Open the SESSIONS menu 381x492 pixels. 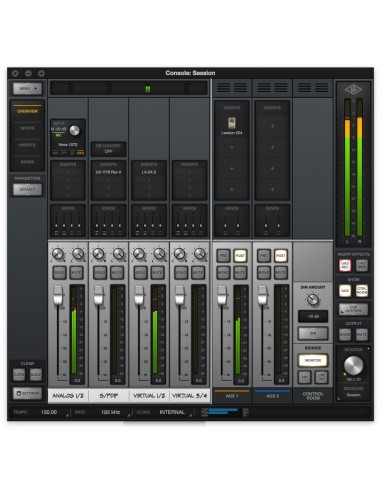pyautogui.click(x=353, y=392)
